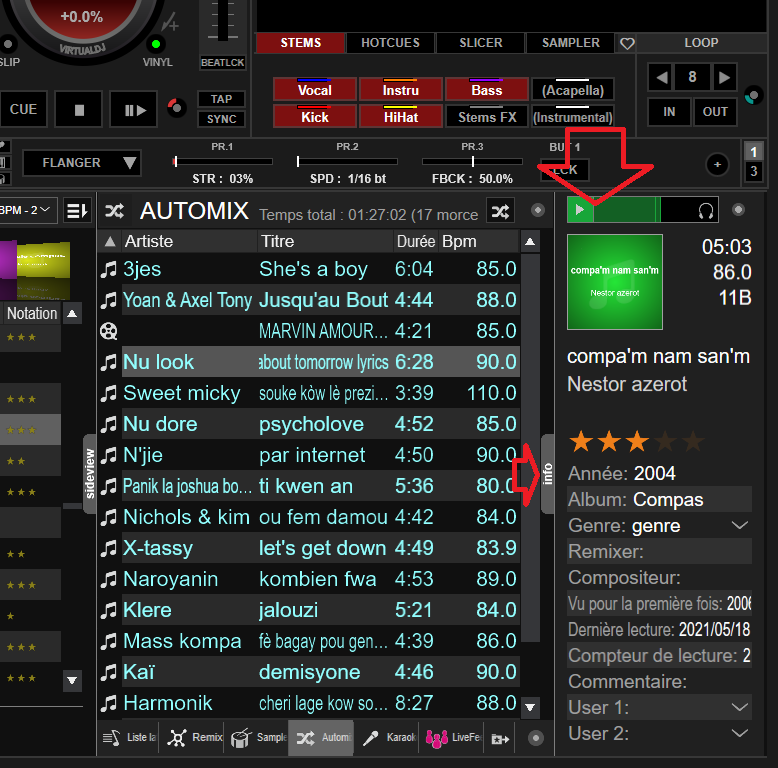Click the Titre column header
The image size is (778, 768).
(324, 242)
